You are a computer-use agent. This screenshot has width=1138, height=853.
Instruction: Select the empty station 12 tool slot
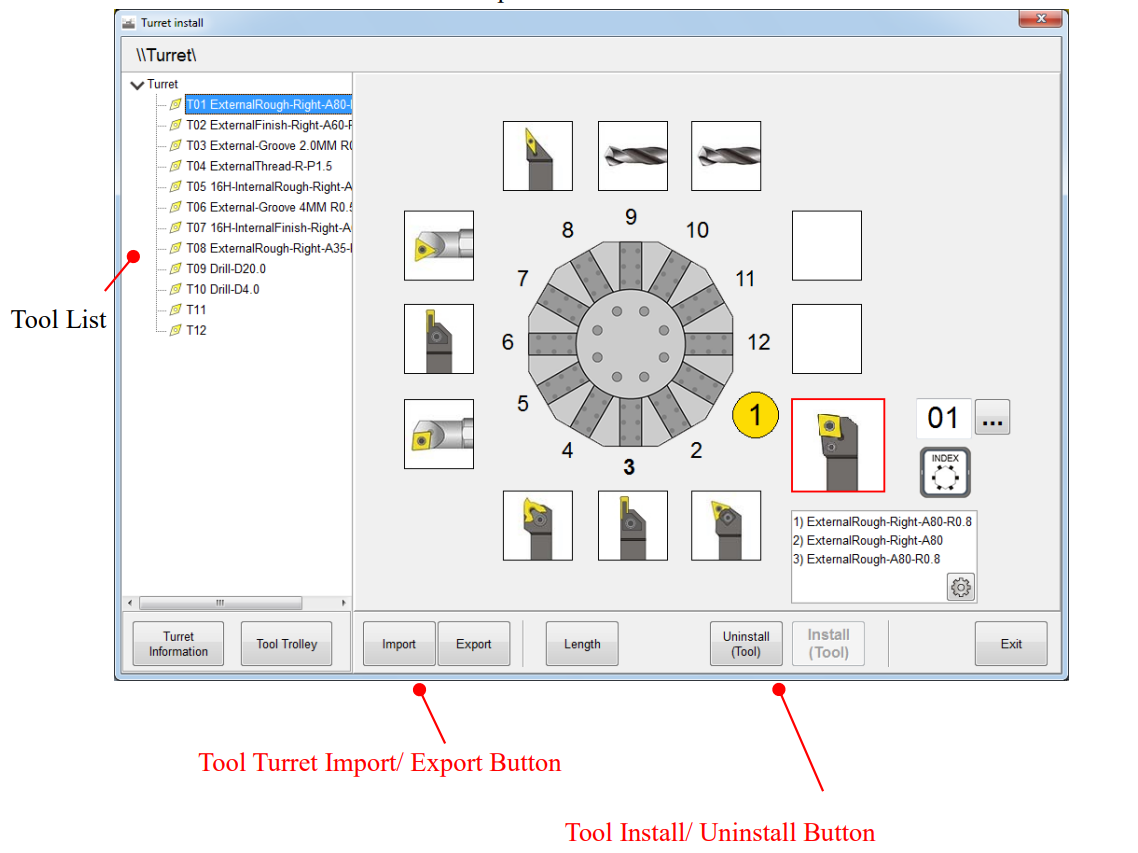(827, 339)
